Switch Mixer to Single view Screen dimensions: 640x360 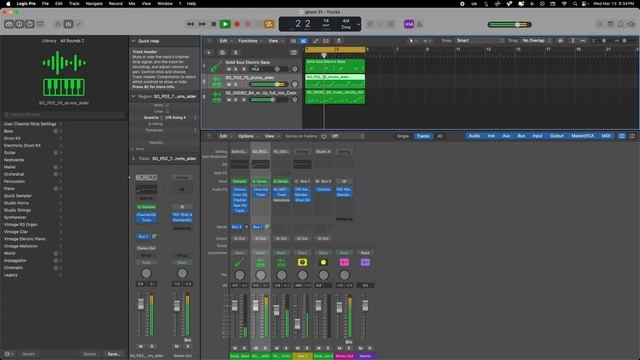click(403, 136)
